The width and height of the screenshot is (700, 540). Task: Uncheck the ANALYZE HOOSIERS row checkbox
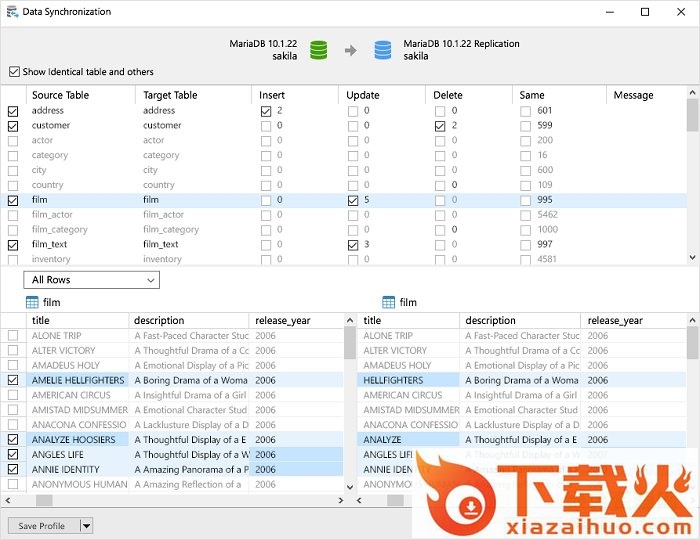(13, 440)
